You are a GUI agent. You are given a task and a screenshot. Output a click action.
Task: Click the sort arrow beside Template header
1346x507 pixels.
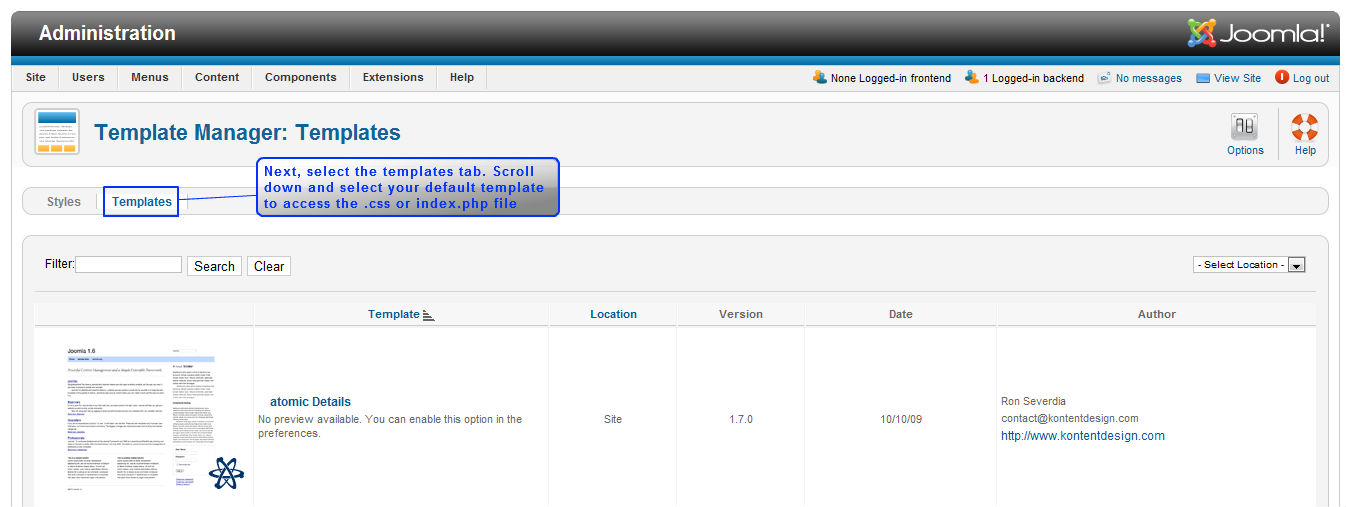coord(429,315)
